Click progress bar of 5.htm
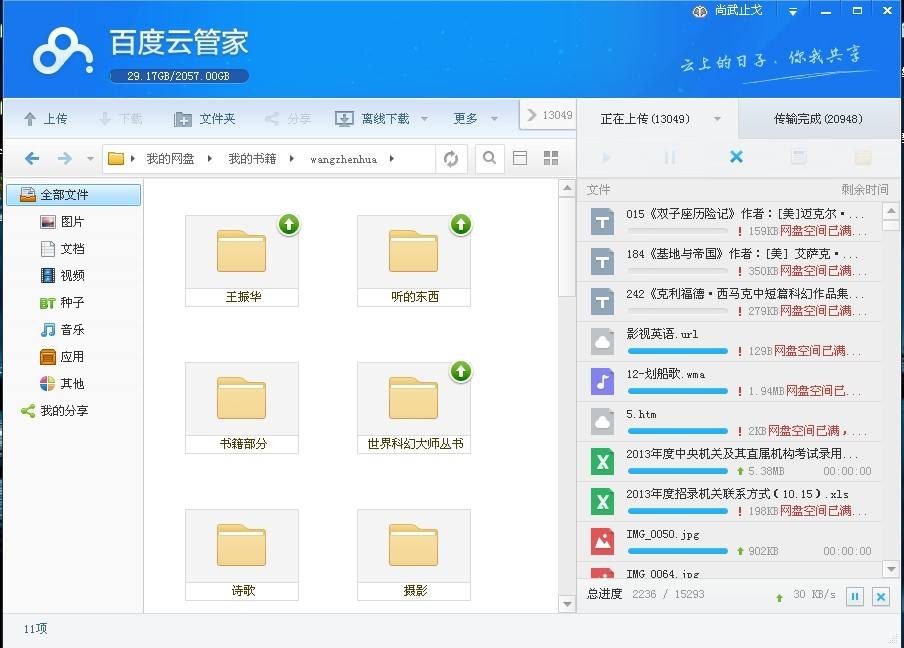The image size is (904, 648). pos(677,431)
